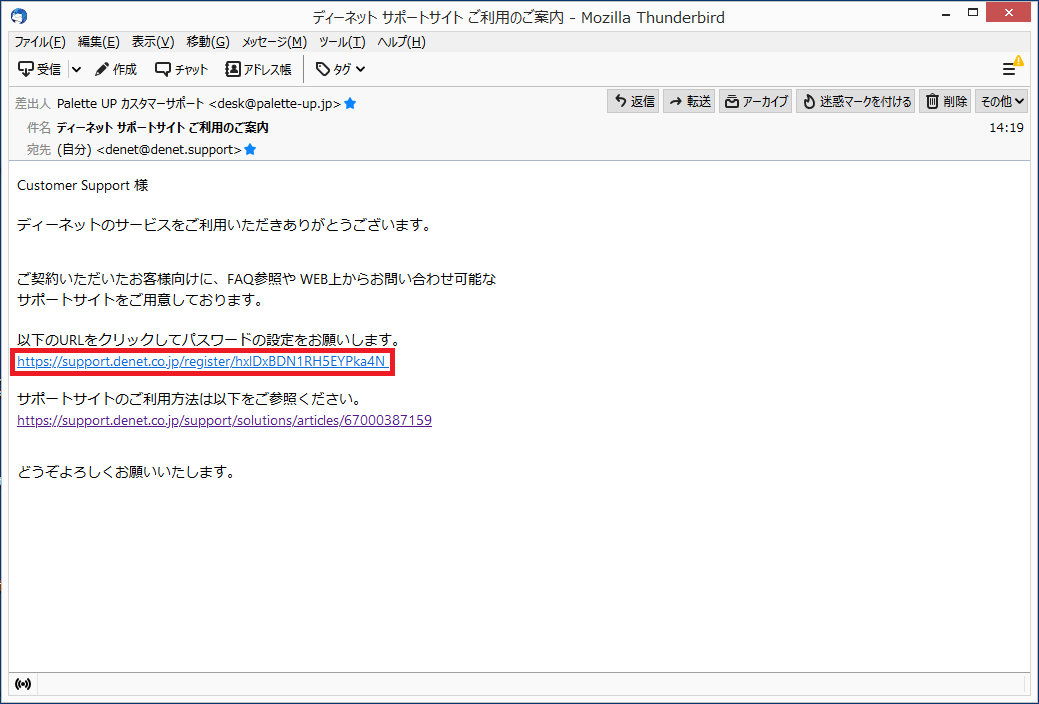This screenshot has width=1039, height=704.
Task: Click the 14:19 received time
Action: click(x=1007, y=128)
